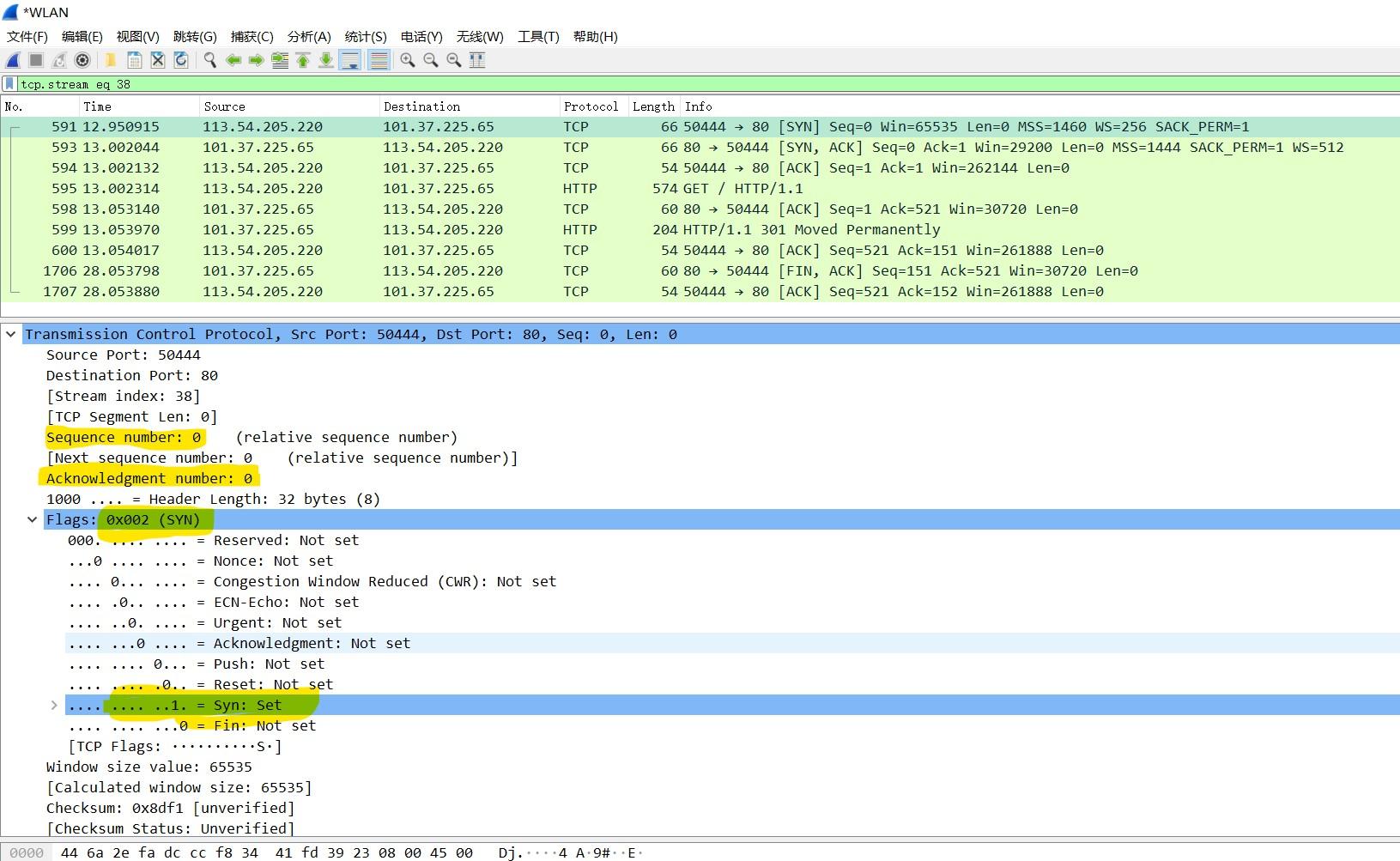The width and height of the screenshot is (1400, 861).
Task: Toggle auto scroll during live capture
Action: [x=350, y=60]
